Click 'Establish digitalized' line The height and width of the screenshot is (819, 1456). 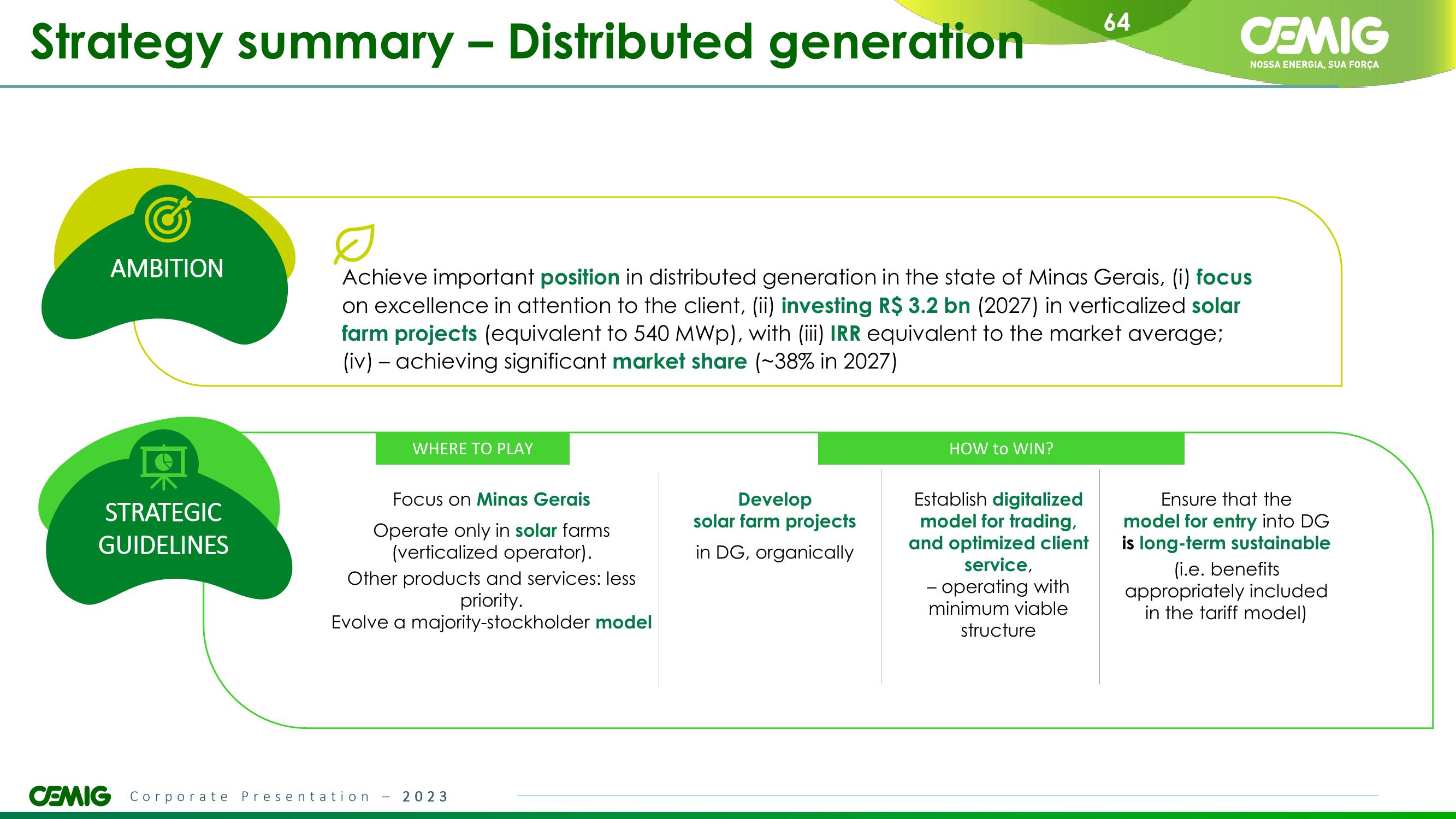click(998, 500)
